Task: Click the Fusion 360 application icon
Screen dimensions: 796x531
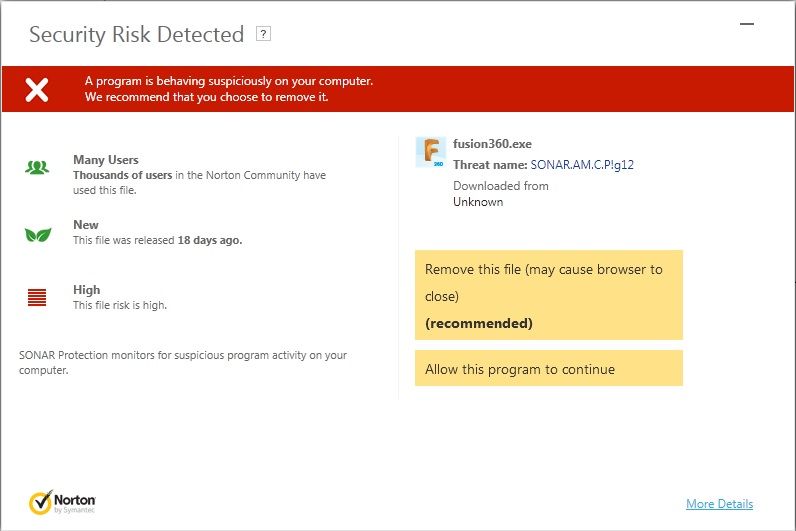Action: 430,152
